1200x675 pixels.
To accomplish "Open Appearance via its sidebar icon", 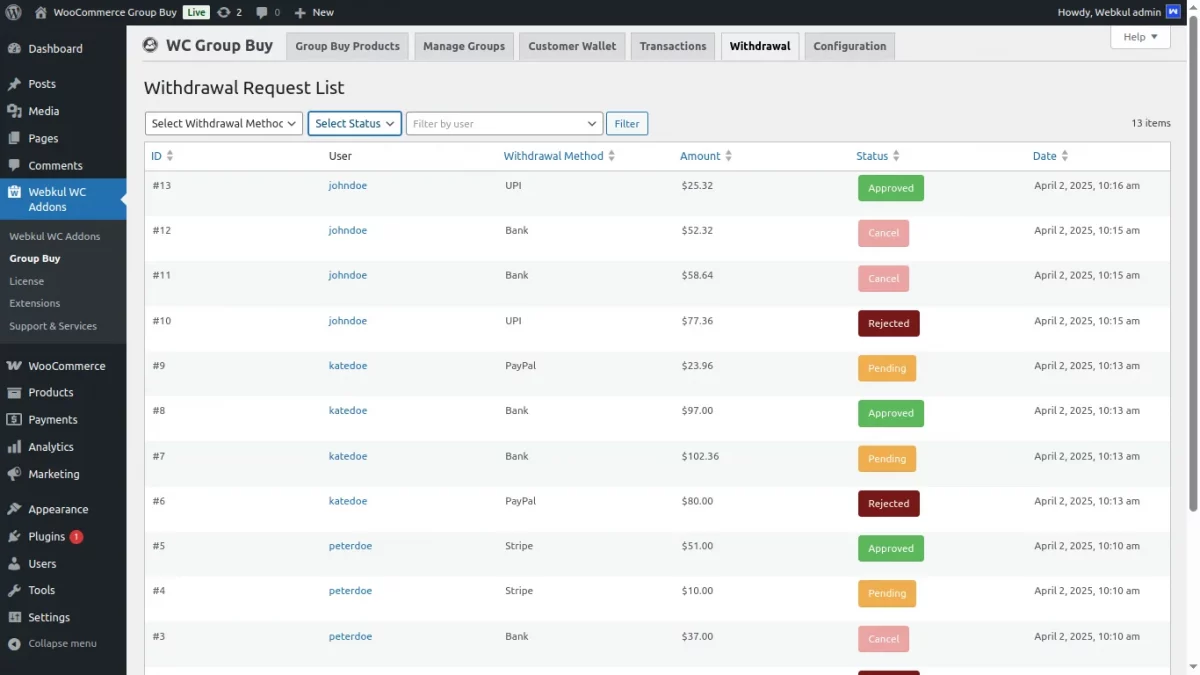I will [16, 508].
